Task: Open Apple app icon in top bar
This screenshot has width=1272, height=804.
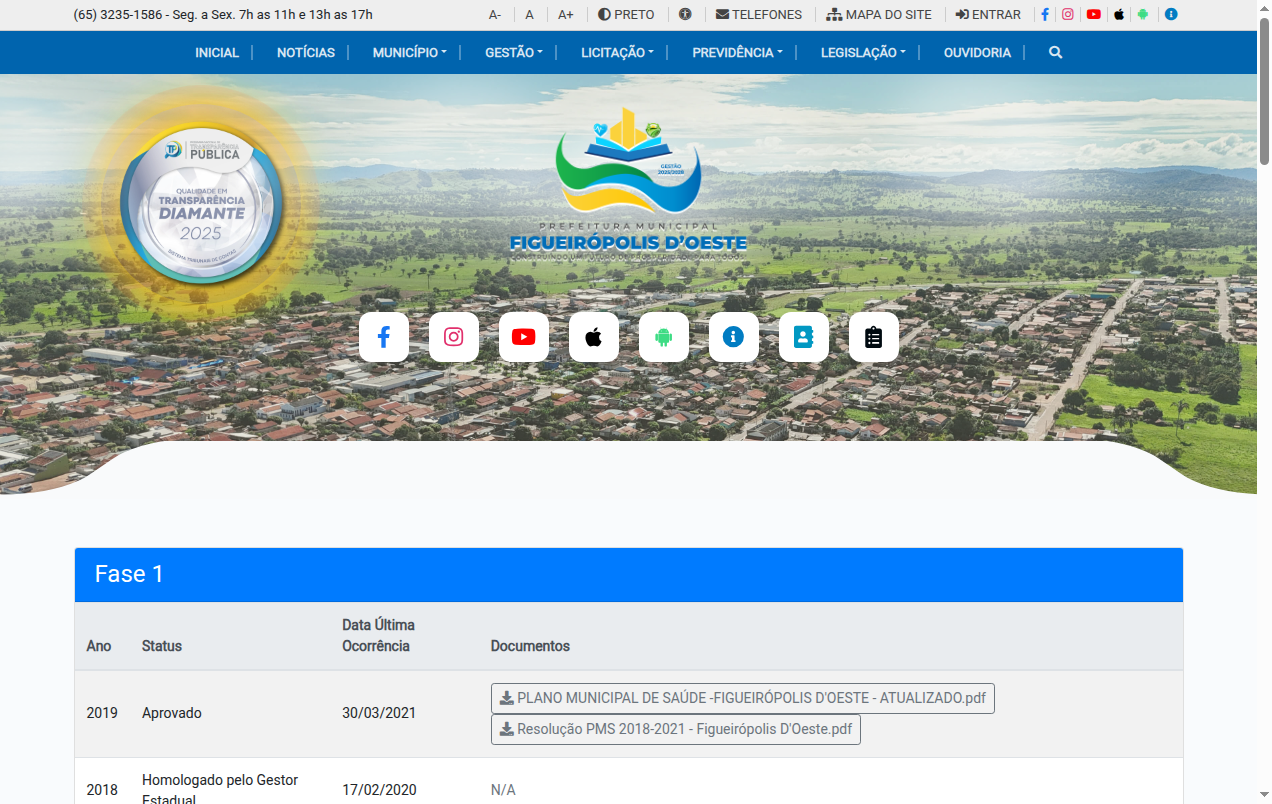Action: tap(1119, 15)
